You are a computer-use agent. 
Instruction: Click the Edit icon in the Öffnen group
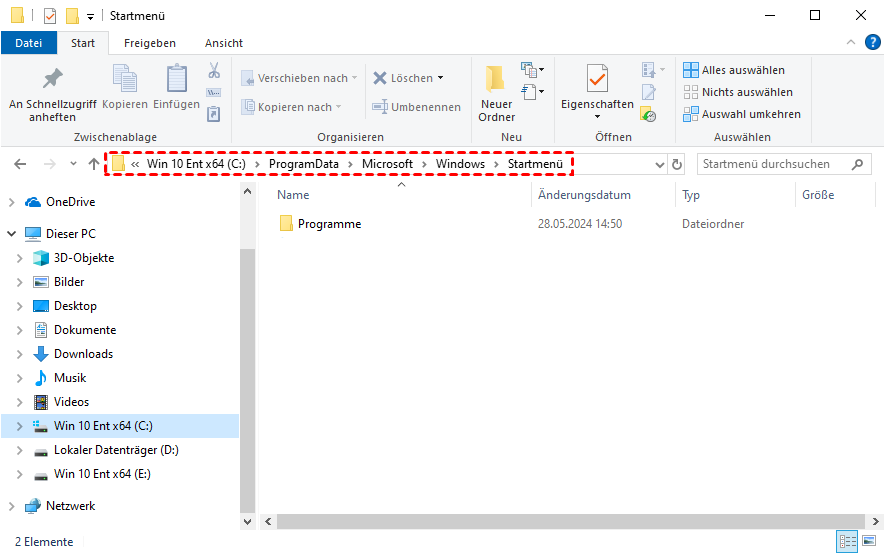(x=649, y=92)
